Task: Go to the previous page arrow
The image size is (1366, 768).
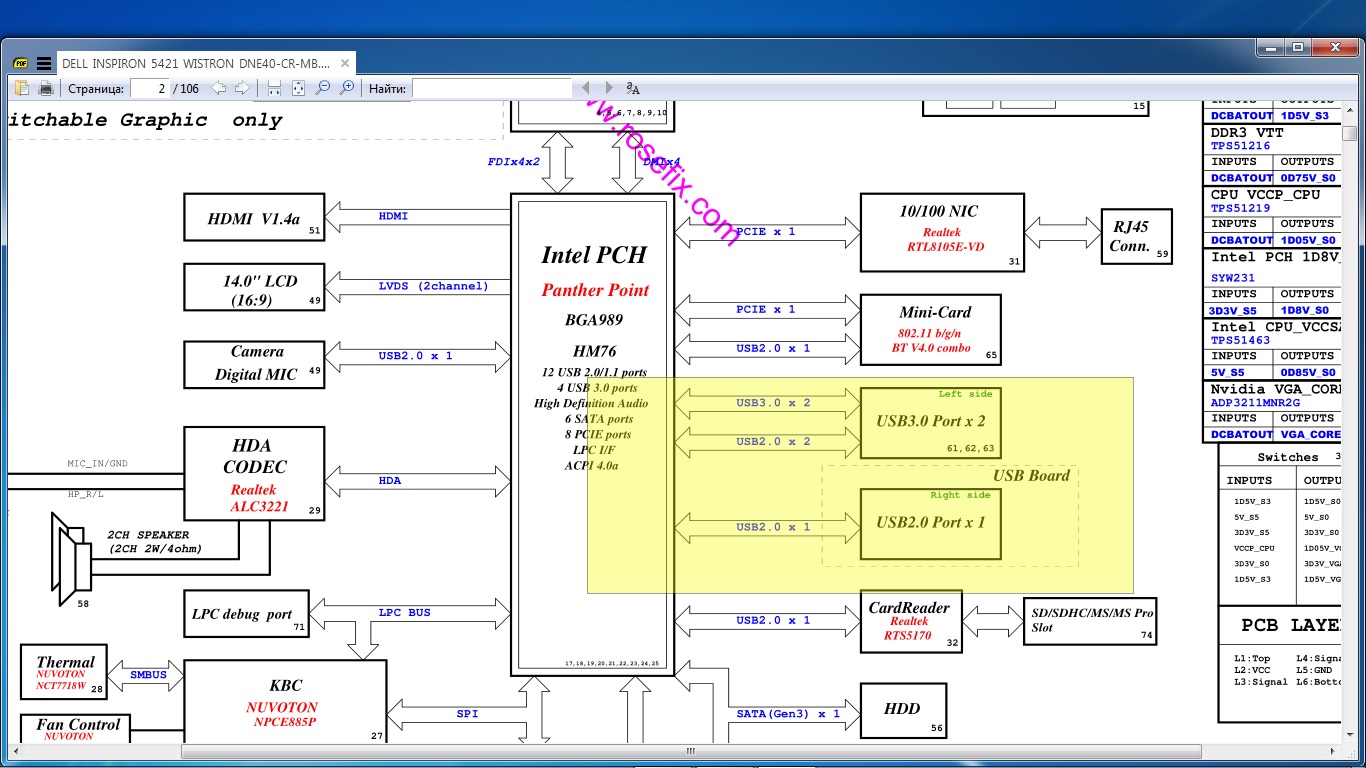Action: [218, 88]
